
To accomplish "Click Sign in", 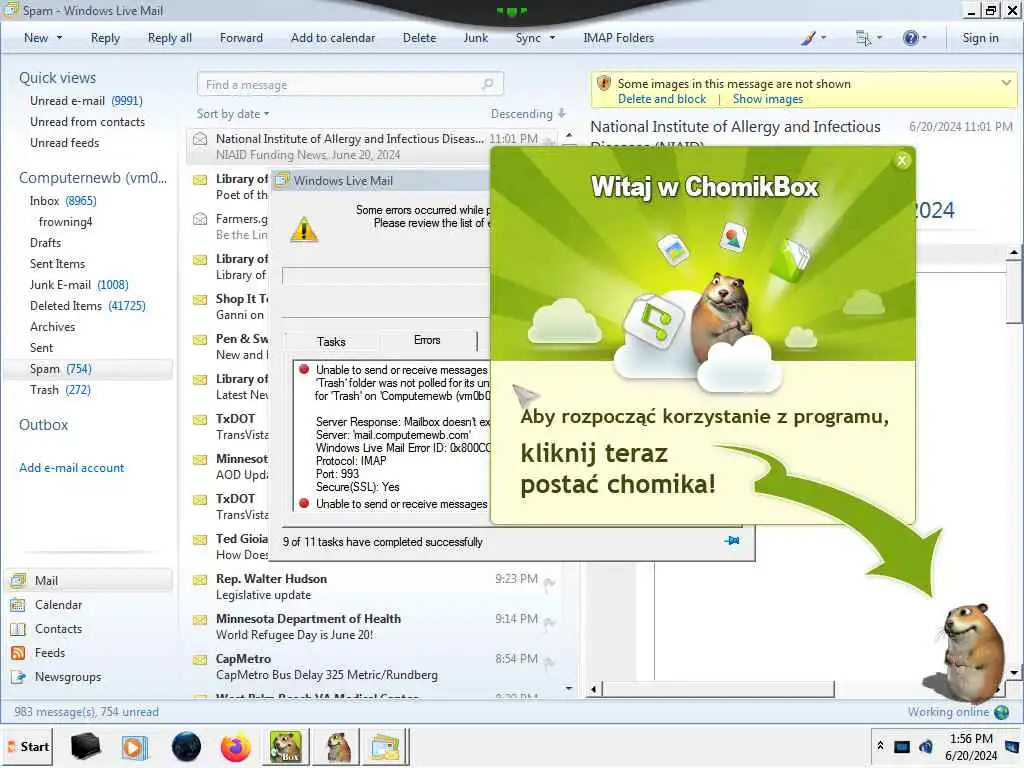I will coord(980,38).
